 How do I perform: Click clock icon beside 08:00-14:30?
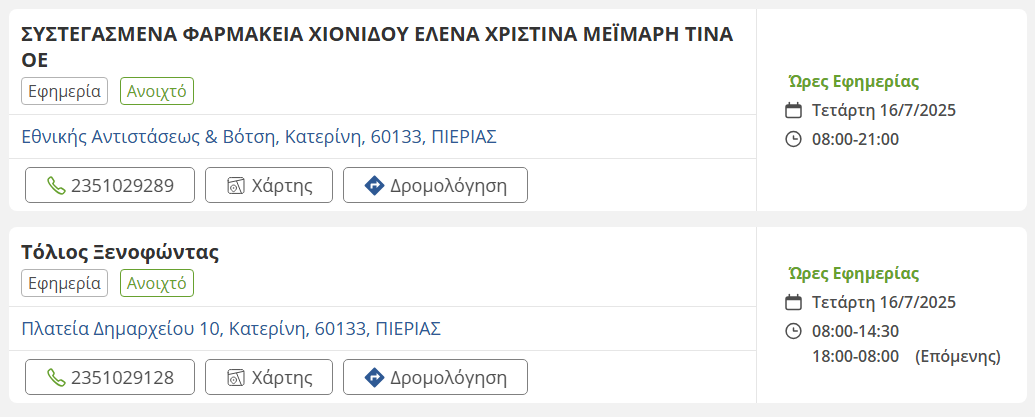(794, 331)
